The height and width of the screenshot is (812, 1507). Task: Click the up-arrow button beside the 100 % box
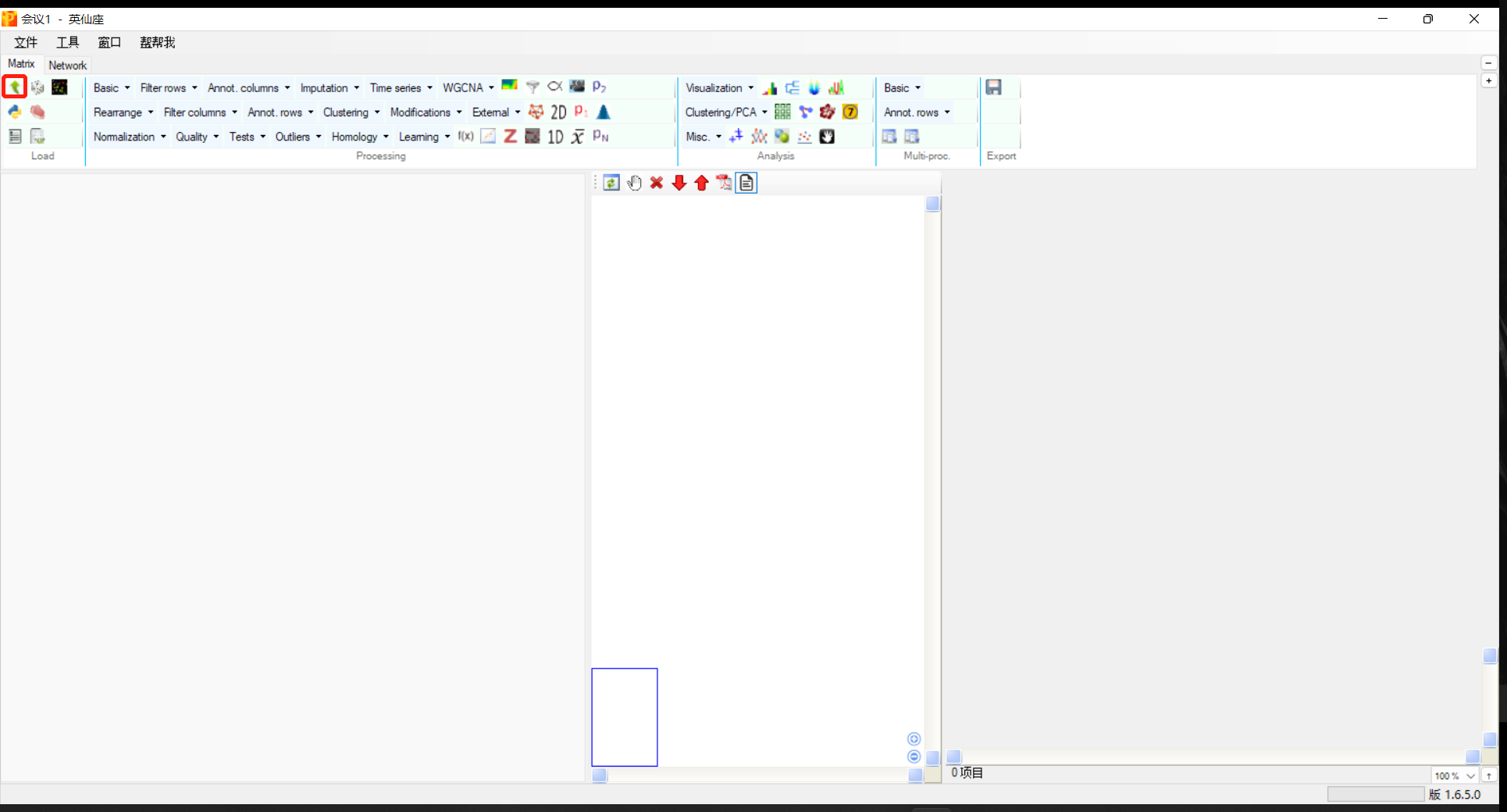pyautogui.click(x=1489, y=775)
